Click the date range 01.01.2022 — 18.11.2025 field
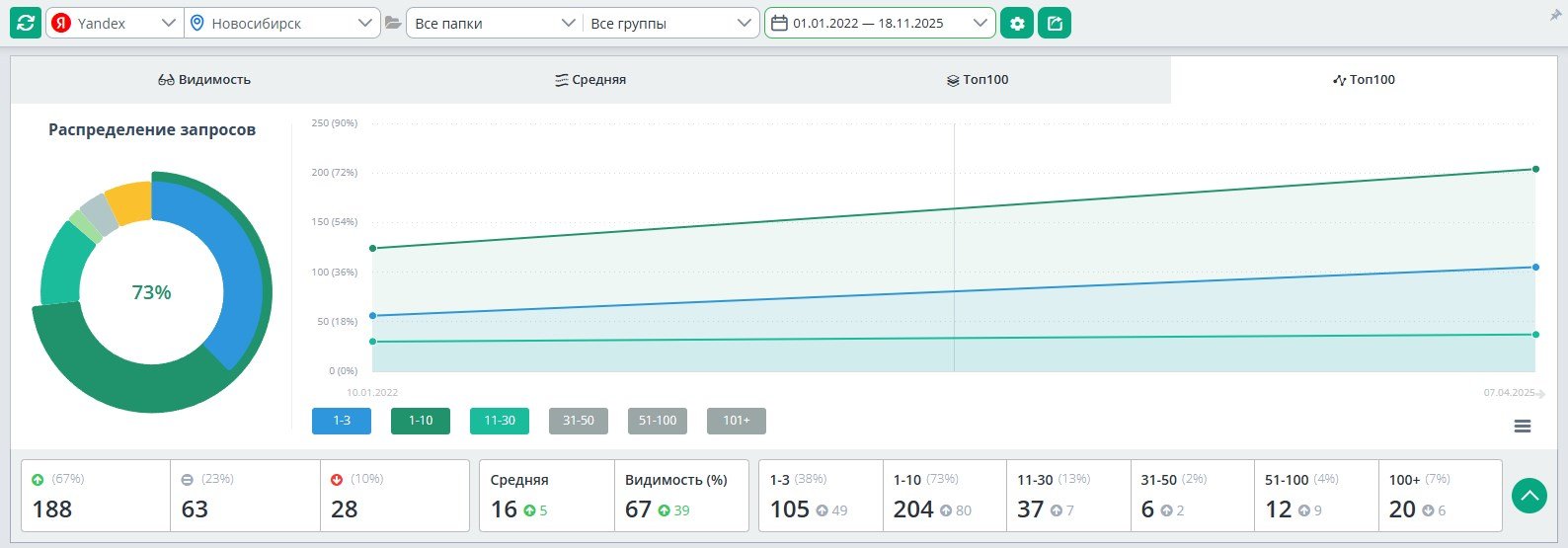The height and width of the screenshot is (548, 1568). coord(880,23)
